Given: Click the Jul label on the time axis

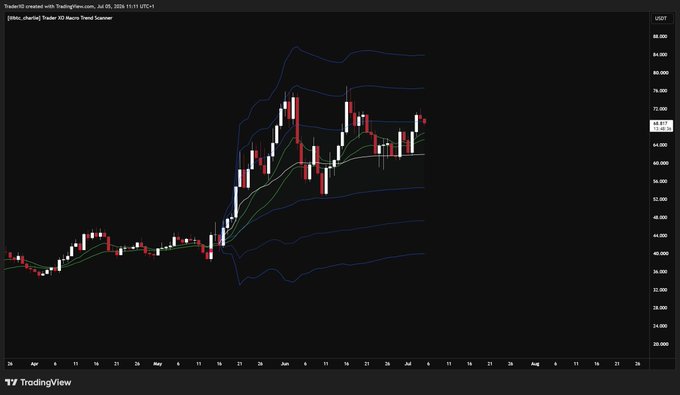Looking at the screenshot, I should pos(408,364).
